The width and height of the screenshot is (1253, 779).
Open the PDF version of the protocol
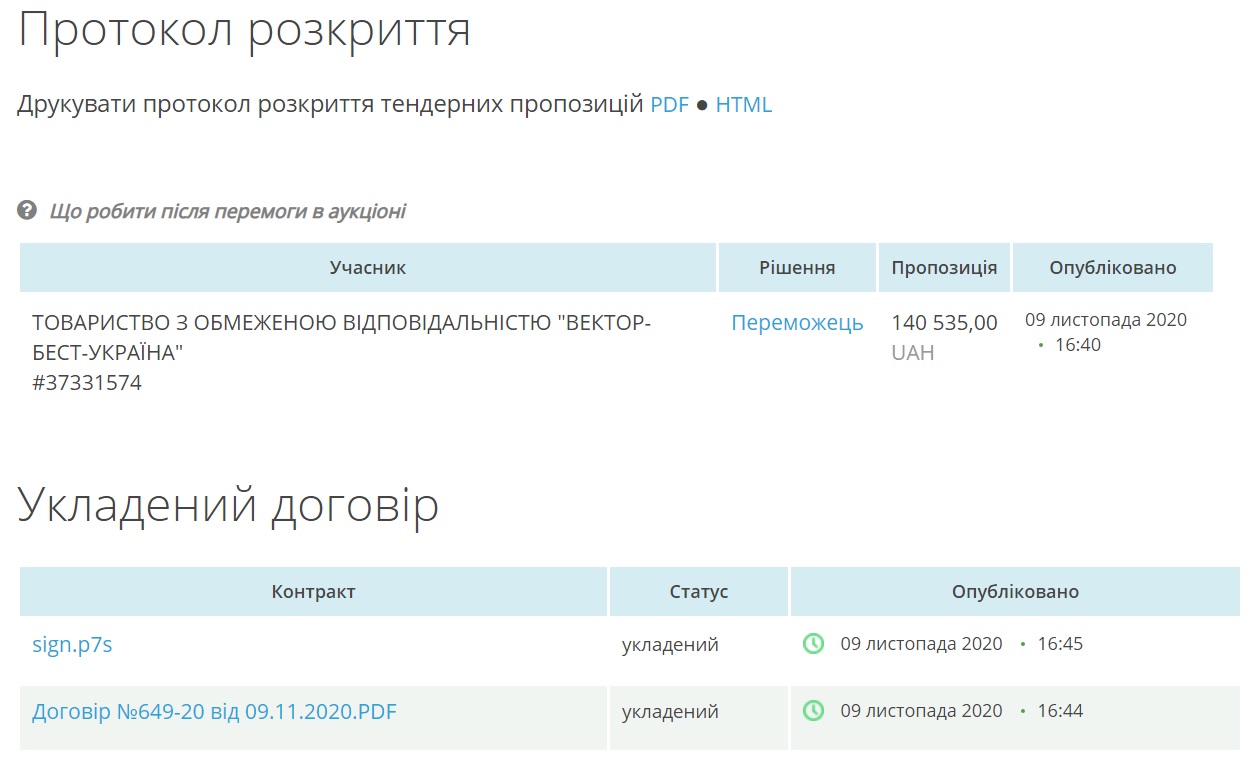pyautogui.click(x=669, y=105)
